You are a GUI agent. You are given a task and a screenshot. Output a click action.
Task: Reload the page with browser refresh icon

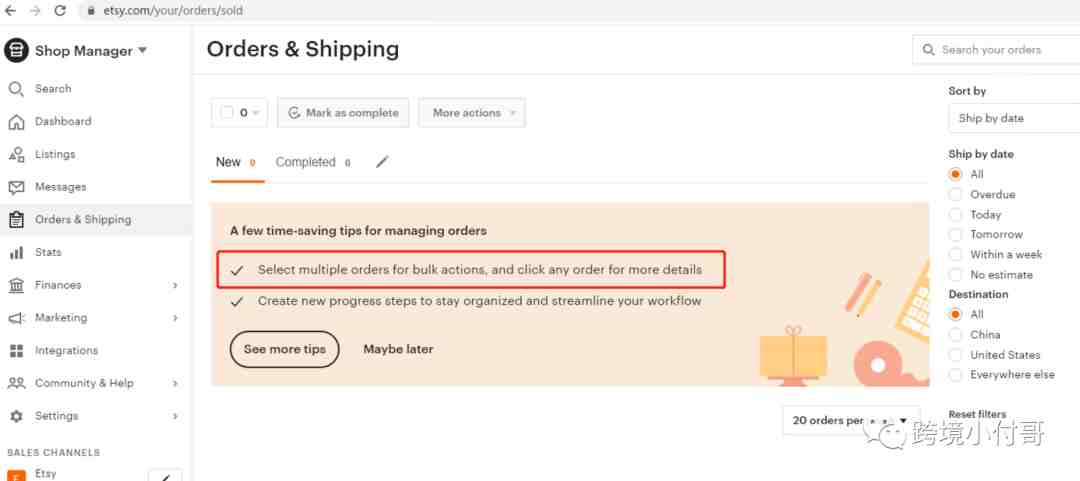[x=60, y=10]
